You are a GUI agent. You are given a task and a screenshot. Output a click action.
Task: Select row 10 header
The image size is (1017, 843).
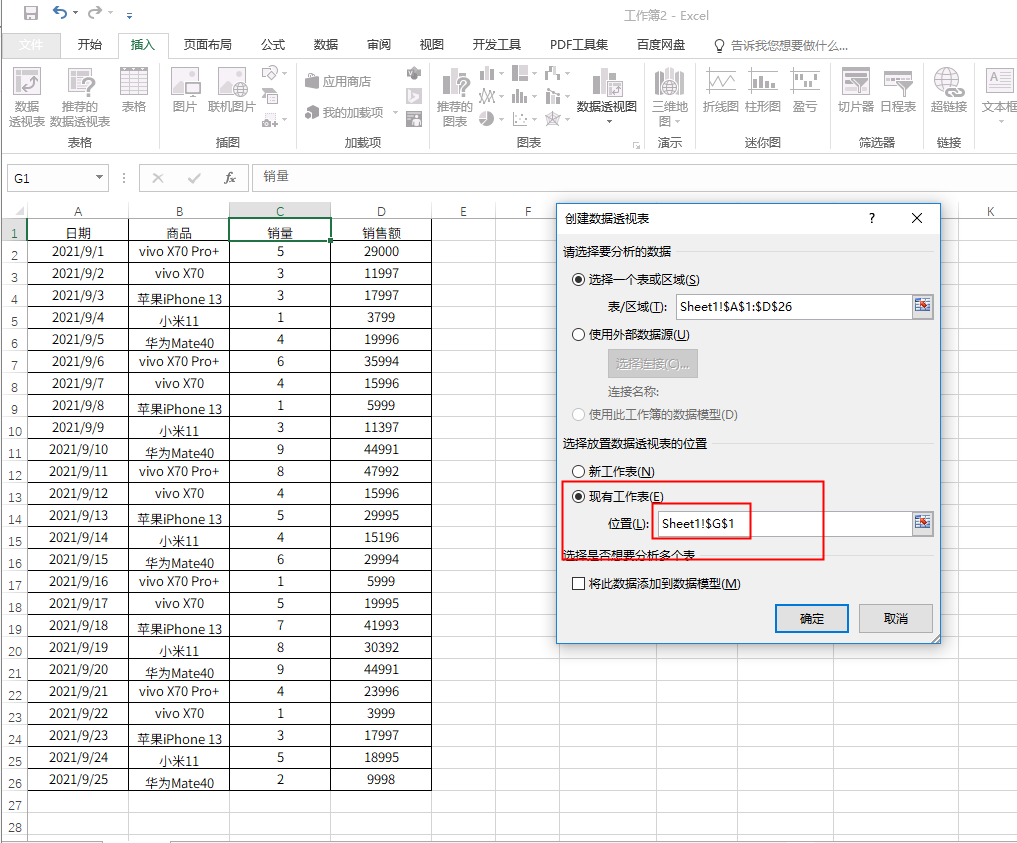pos(14,431)
